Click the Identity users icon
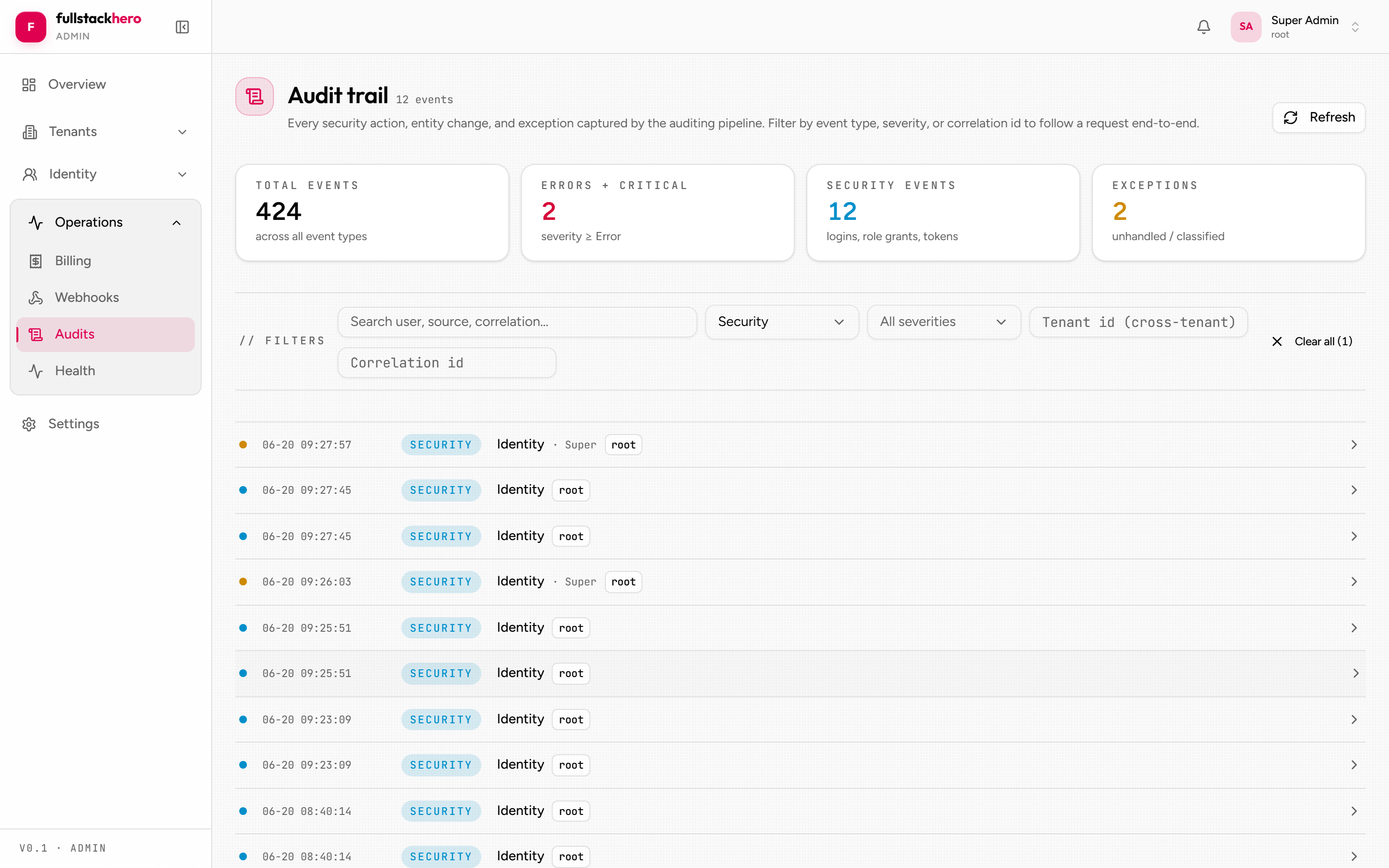The width and height of the screenshot is (1389, 868). pyautogui.click(x=29, y=175)
